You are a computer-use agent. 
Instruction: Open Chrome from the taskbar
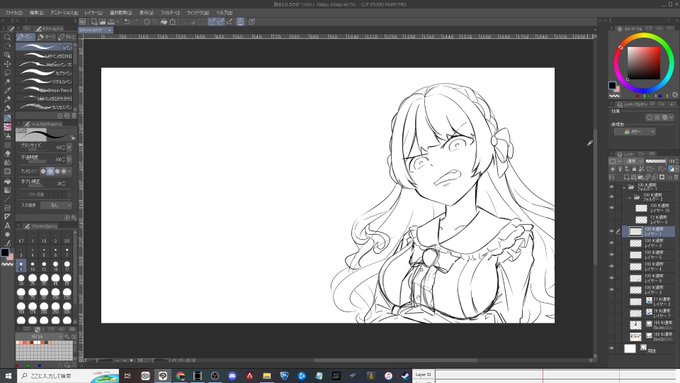click(x=180, y=376)
